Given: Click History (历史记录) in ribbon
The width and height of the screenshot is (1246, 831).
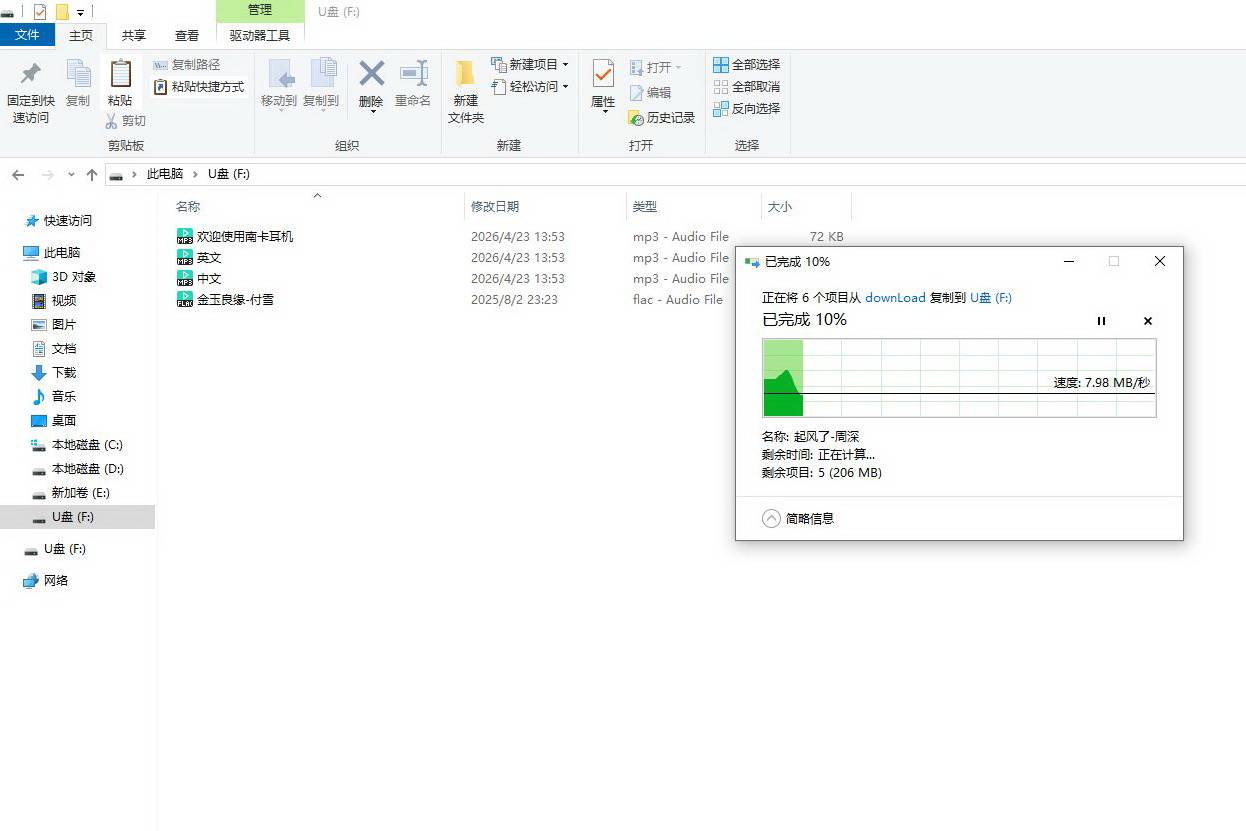Looking at the screenshot, I should 661,117.
